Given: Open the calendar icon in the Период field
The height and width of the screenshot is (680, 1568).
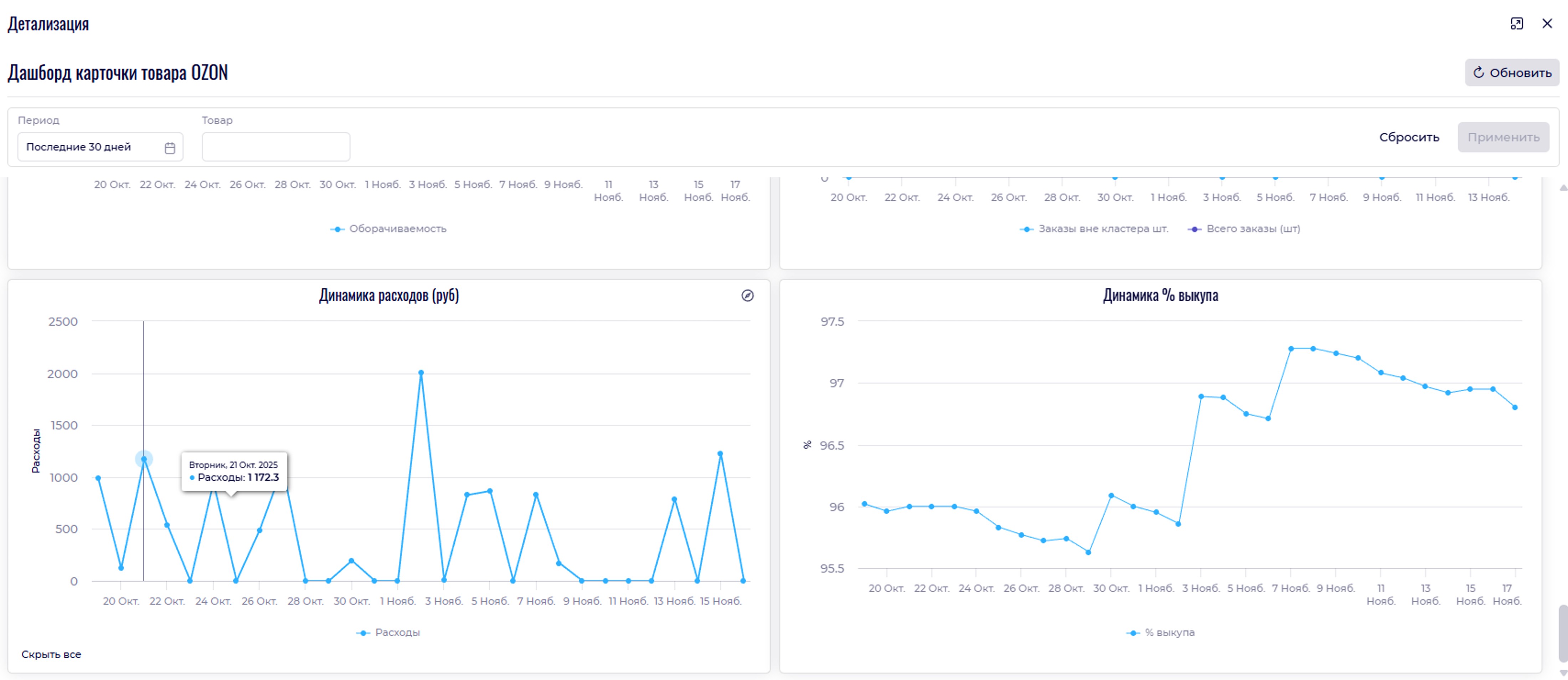Looking at the screenshot, I should (170, 148).
